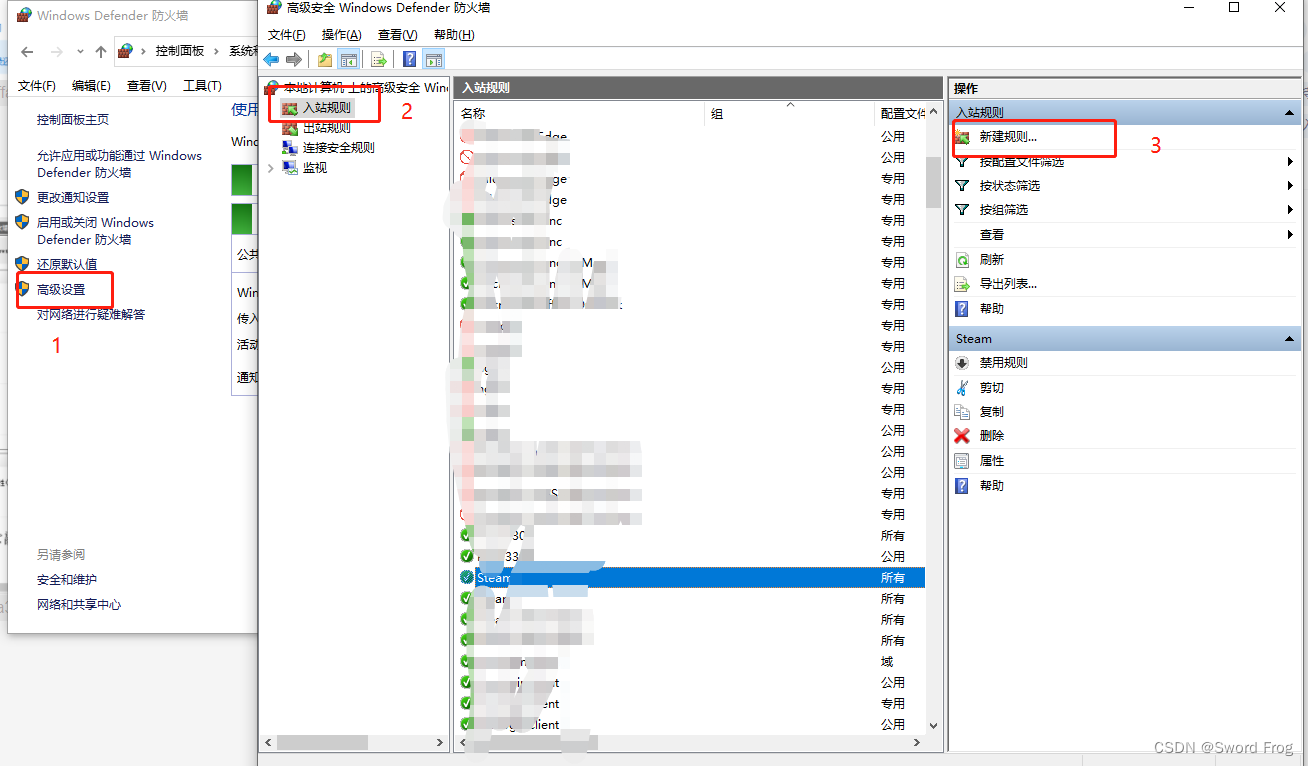
Task: Click 启用或关闭 Windows Defender 防火墙 link
Action: [x=96, y=231]
